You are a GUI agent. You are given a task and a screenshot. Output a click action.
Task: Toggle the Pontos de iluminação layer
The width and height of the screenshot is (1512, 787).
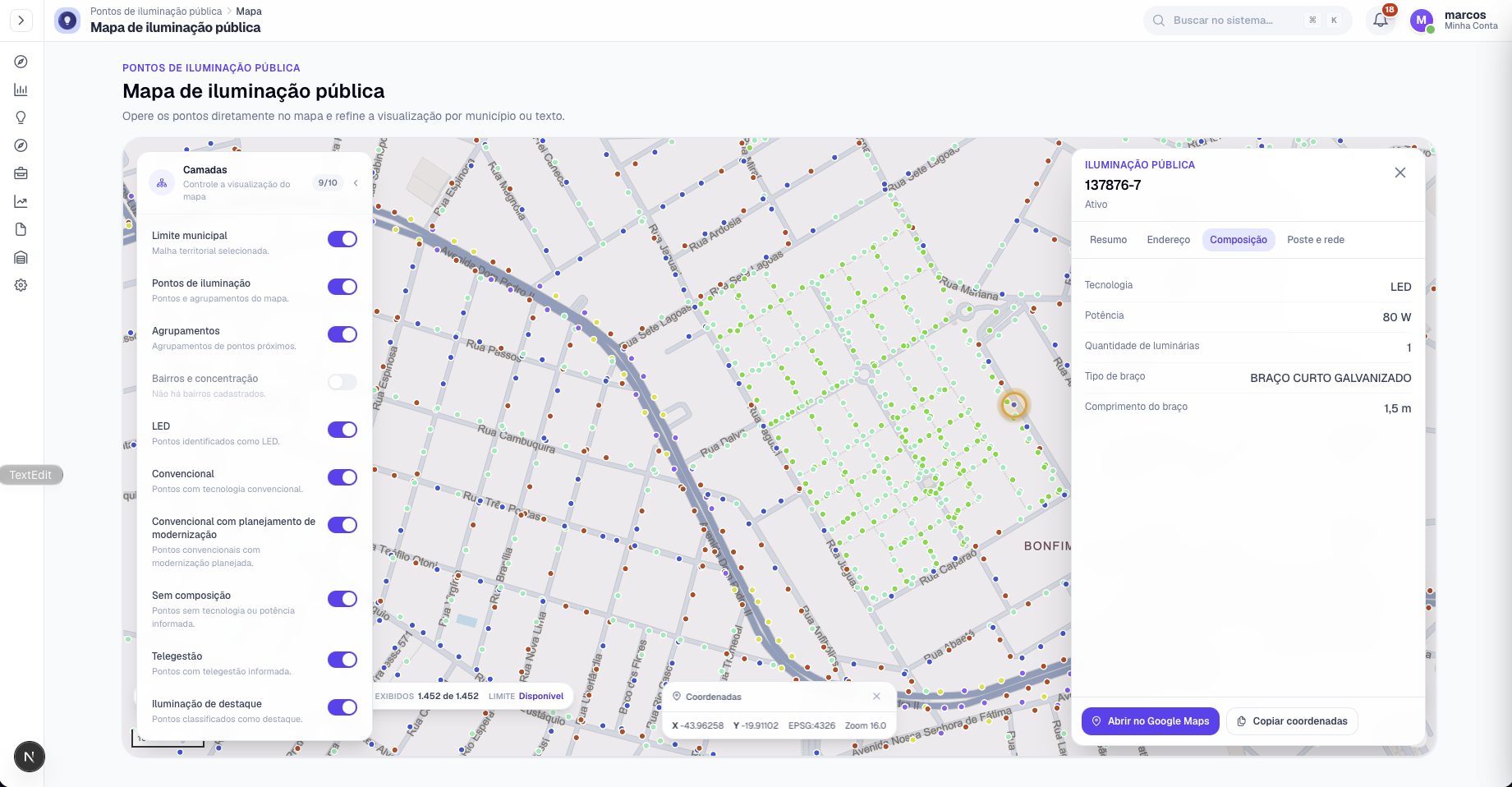click(342, 287)
